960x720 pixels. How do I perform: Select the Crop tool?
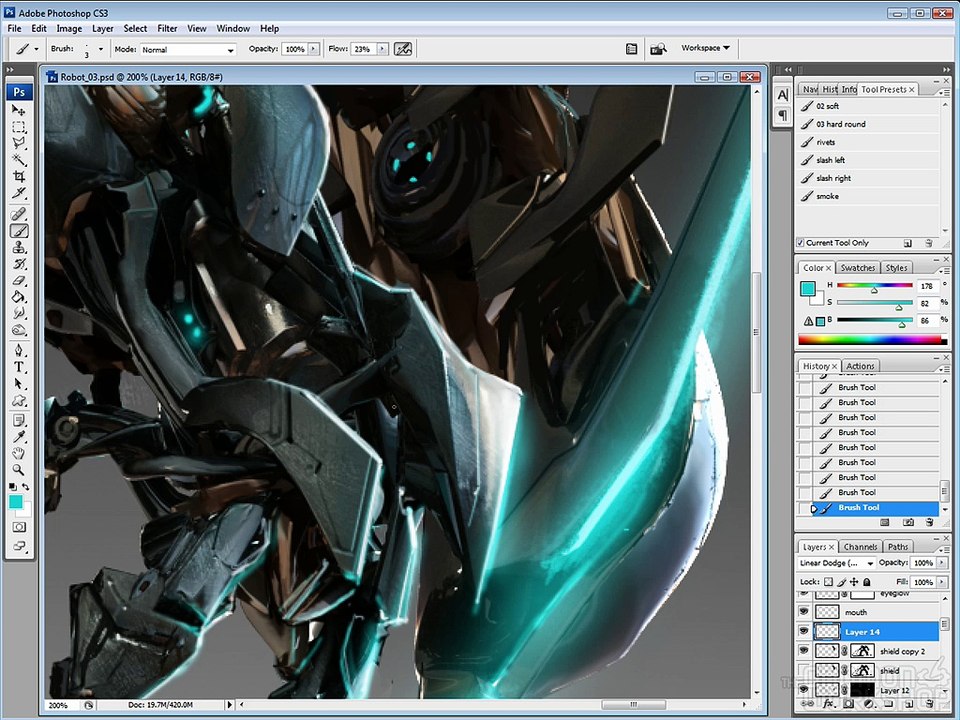pyautogui.click(x=19, y=176)
